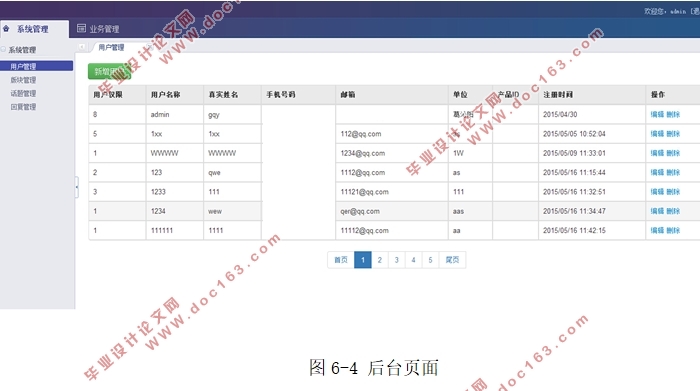Viewport: 700px width, 391px height.
Task: Go to 首页 in pagination
Action: [341, 260]
